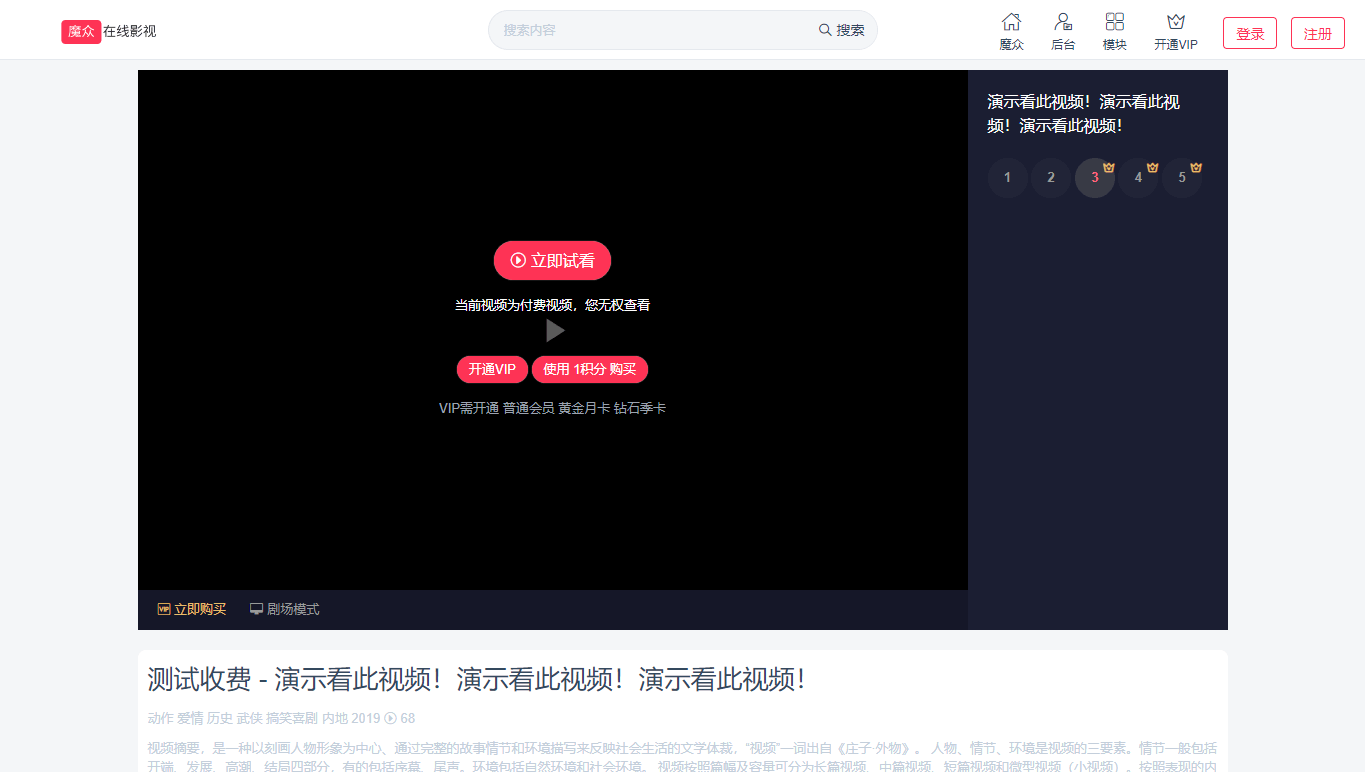Image resolution: width=1365 pixels, height=772 pixels.
Task: Select episode 2
Action: (x=1051, y=178)
